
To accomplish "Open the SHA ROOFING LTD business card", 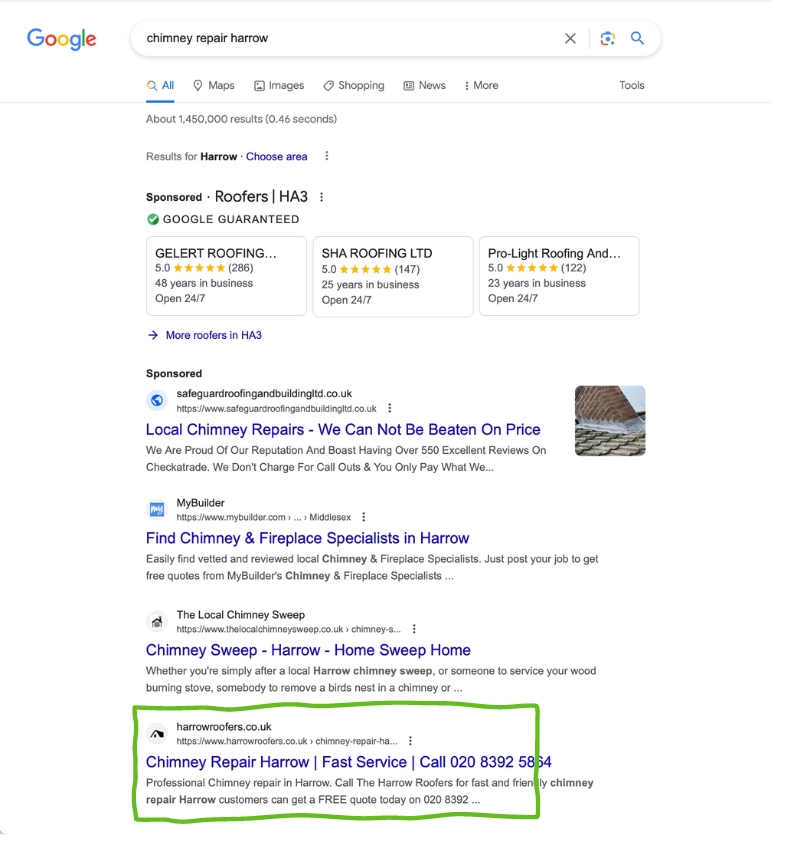I will click(393, 276).
